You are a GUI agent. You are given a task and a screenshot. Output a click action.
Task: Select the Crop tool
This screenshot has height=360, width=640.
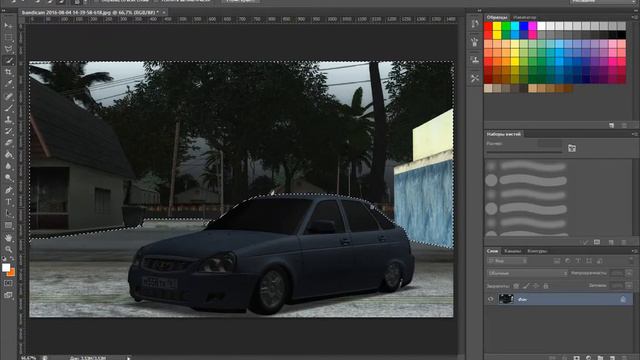tap(8, 72)
